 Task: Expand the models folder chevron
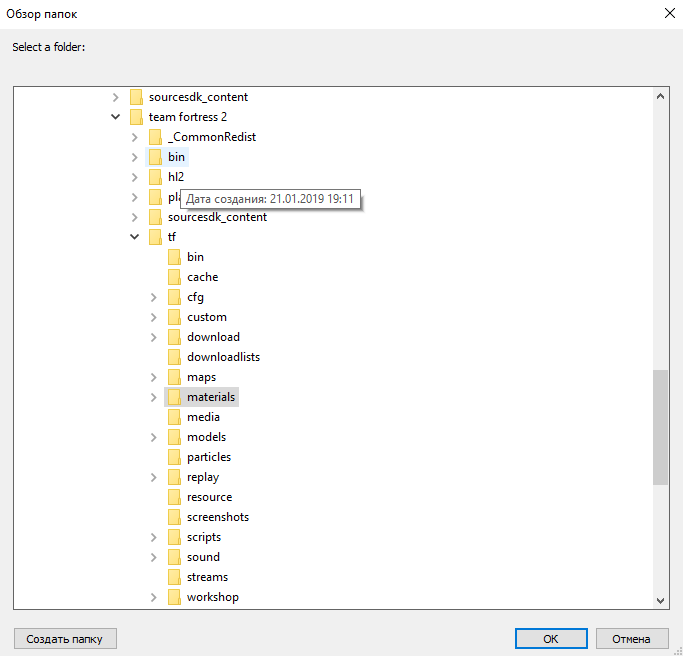pyautogui.click(x=154, y=437)
